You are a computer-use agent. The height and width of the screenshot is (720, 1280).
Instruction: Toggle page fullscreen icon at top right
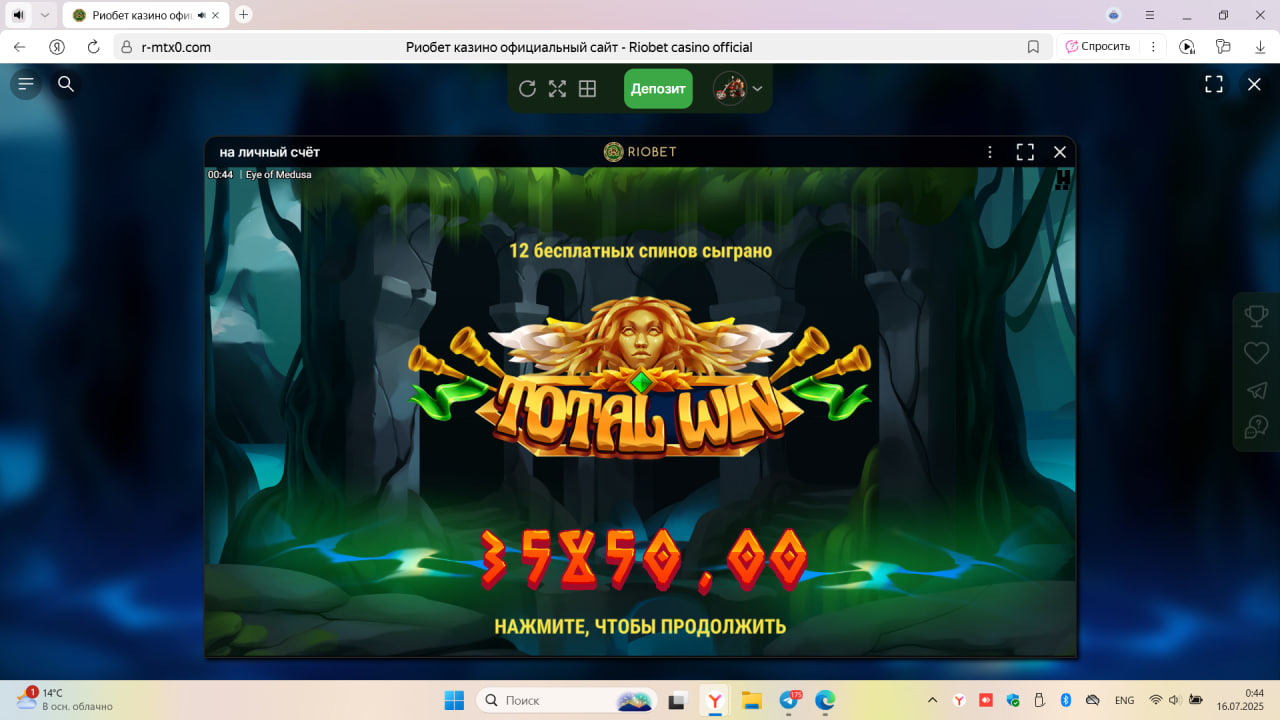pyautogui.click(x=1213, y=85)
